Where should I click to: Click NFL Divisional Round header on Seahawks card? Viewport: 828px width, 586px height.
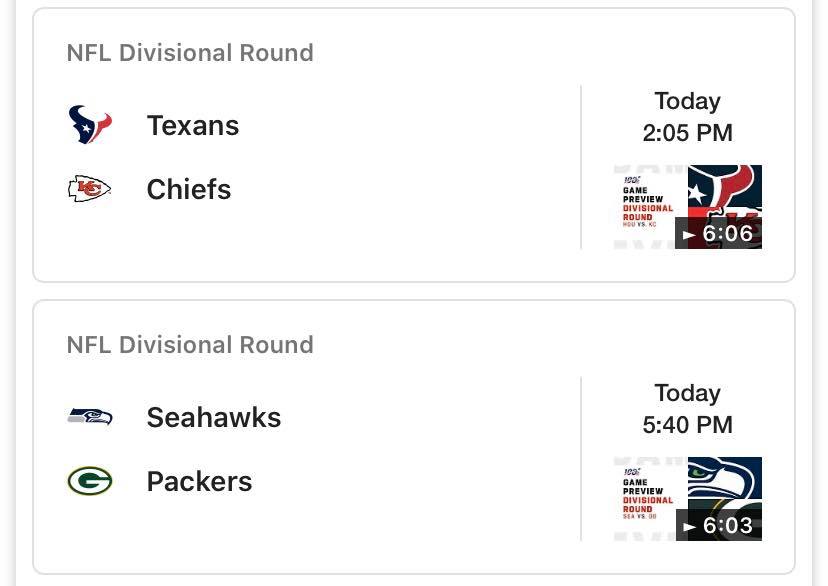pos(190,344)
